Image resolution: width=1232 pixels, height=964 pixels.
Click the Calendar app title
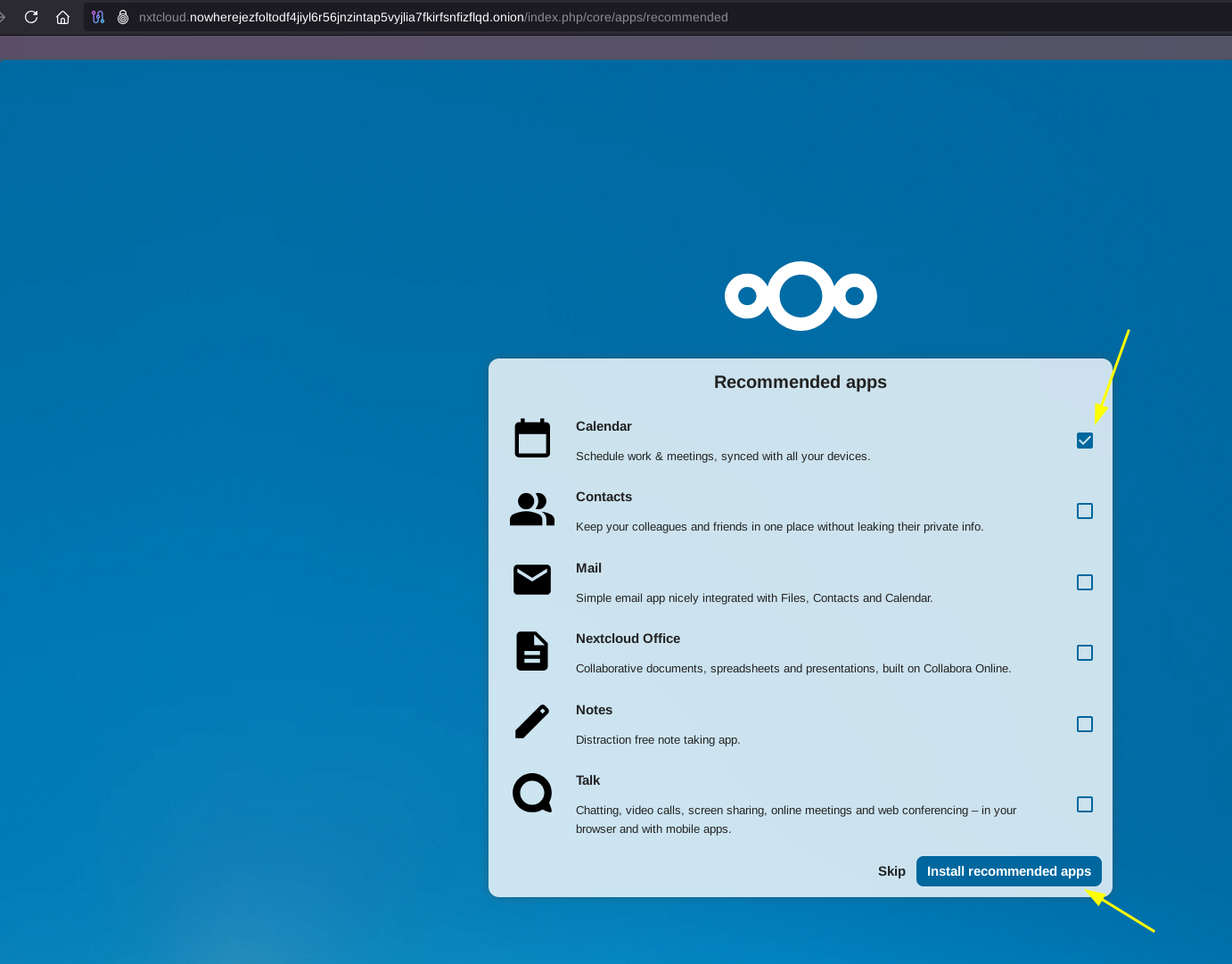[604, 426]
